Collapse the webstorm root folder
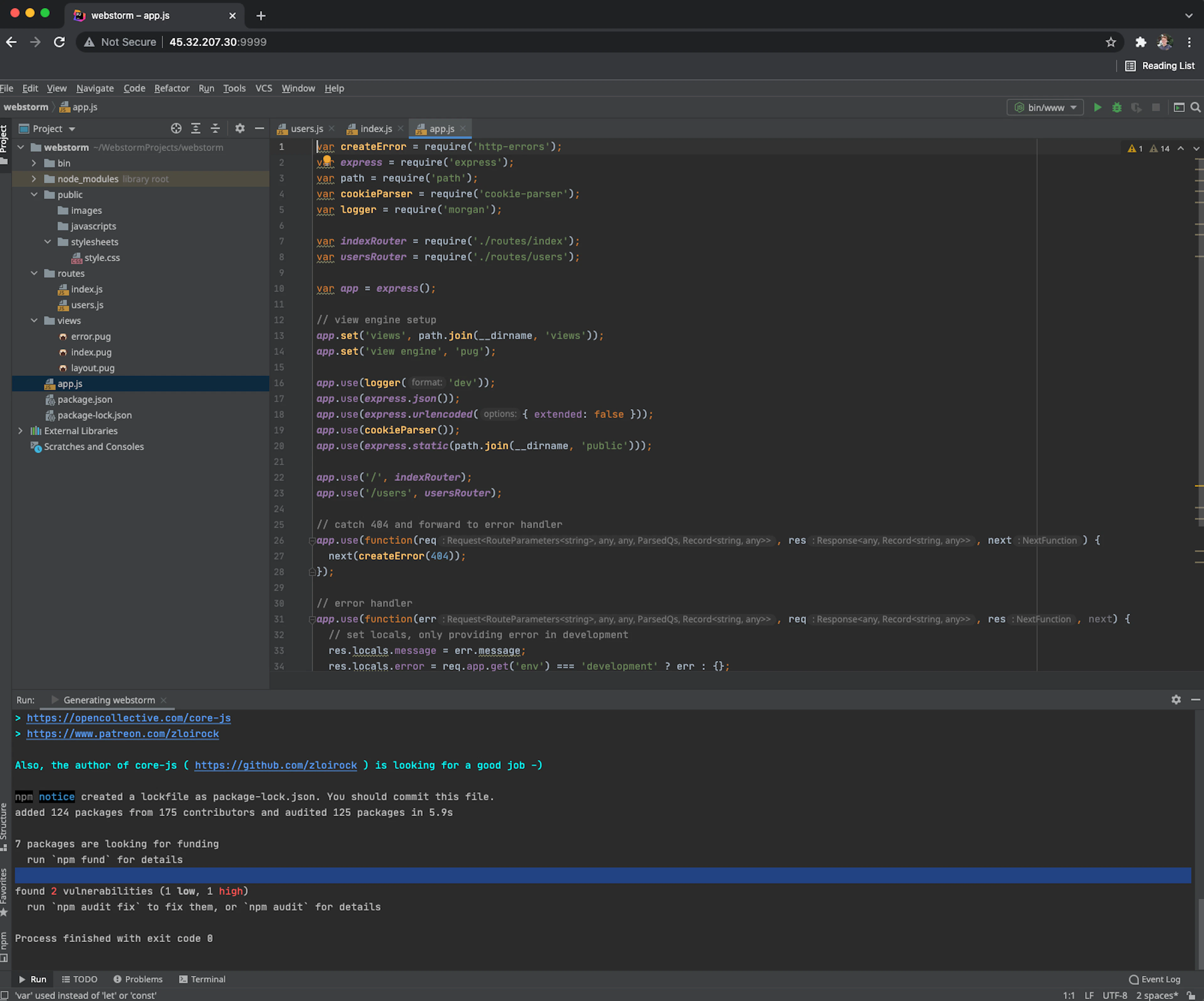Screen dimensions: 1204x1001 (x=21, y=147)
